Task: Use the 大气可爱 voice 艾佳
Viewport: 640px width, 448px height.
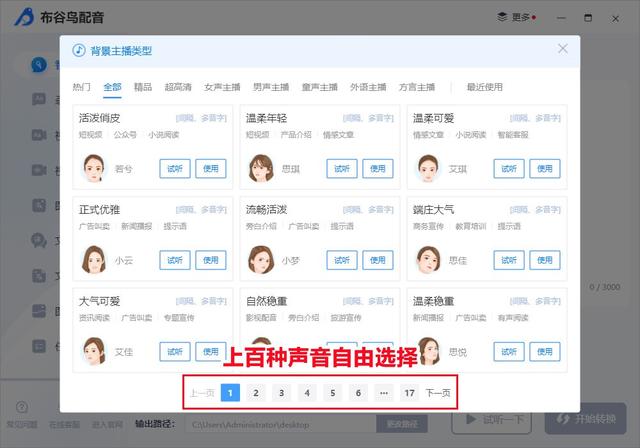Action: (211, 351)
